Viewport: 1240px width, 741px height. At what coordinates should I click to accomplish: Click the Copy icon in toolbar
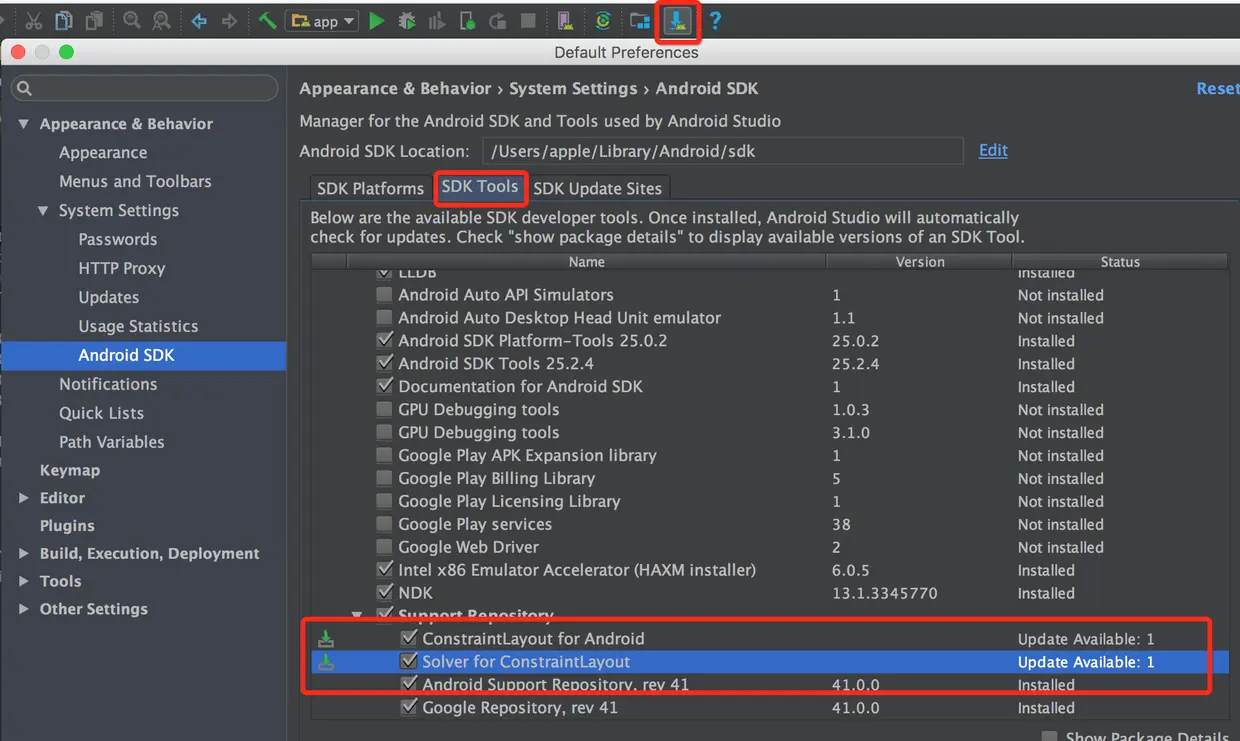coord(63,21)
